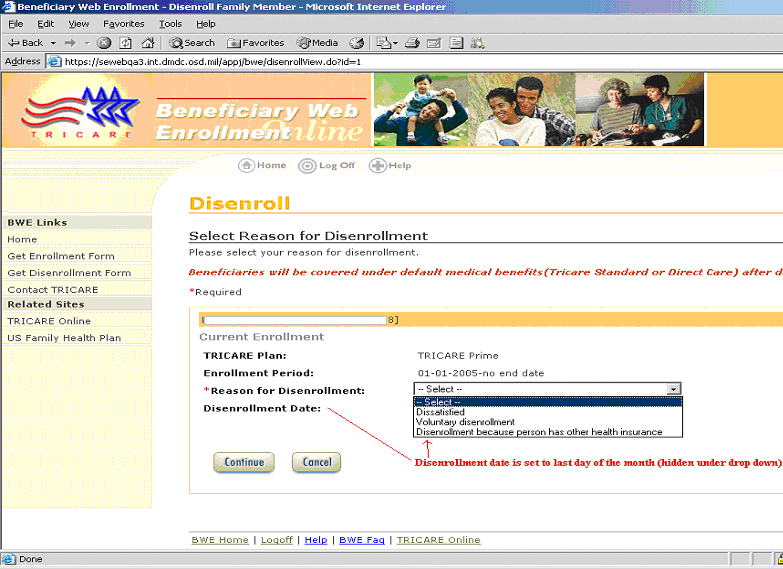Click the Help navigation link with plus icon
Screen dimensions: 783x569
click(x=390, y=165)
